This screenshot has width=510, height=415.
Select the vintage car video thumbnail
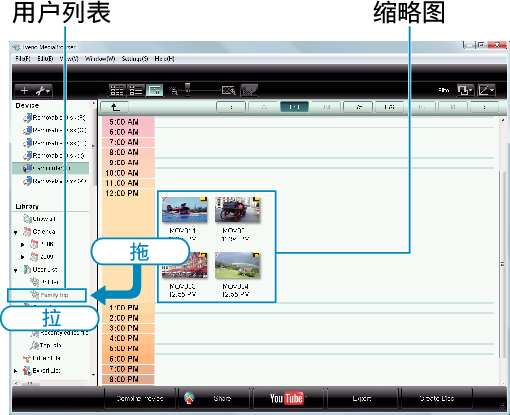[237, 210]
